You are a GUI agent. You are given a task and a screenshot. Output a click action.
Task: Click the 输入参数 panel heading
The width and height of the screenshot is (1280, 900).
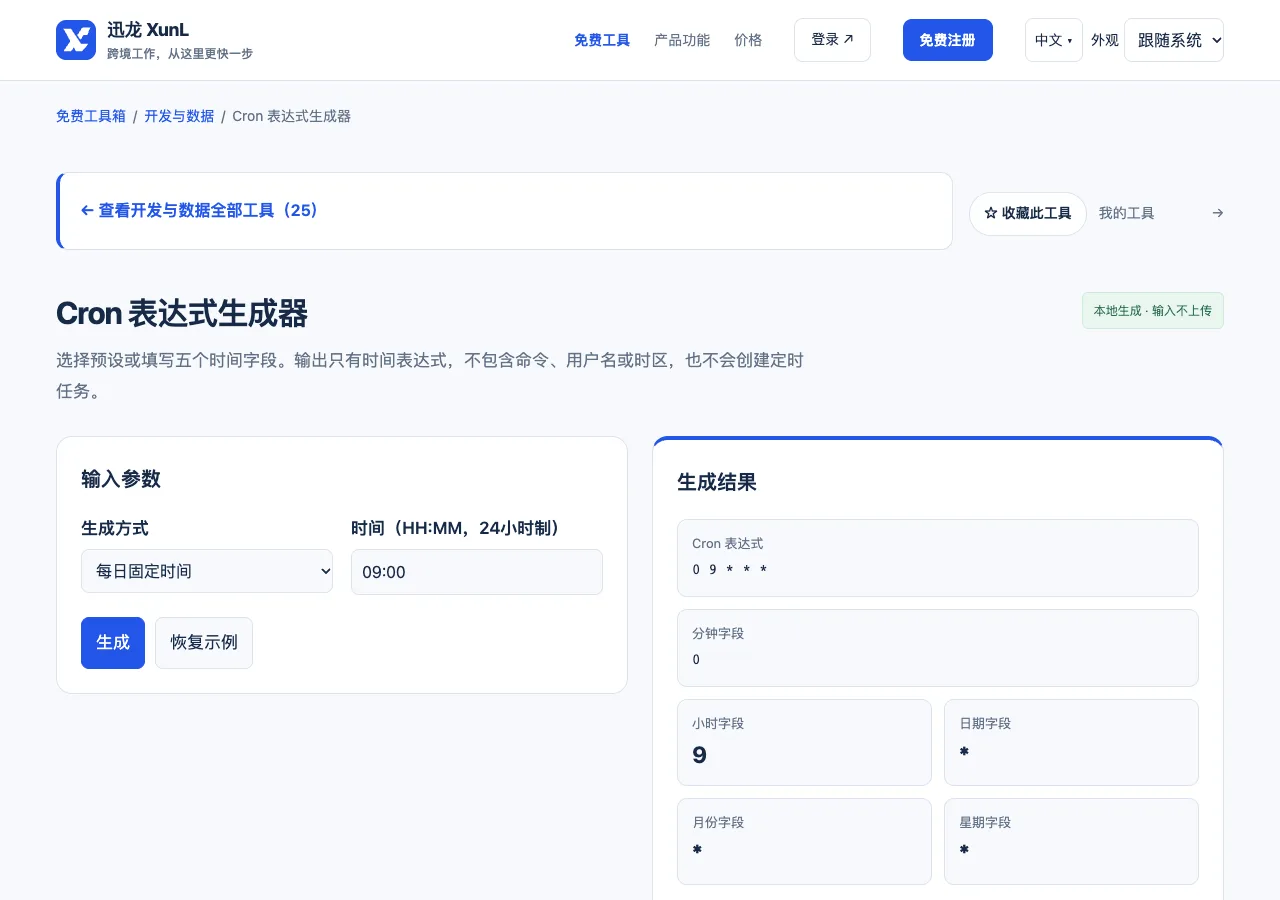(121, 479)
